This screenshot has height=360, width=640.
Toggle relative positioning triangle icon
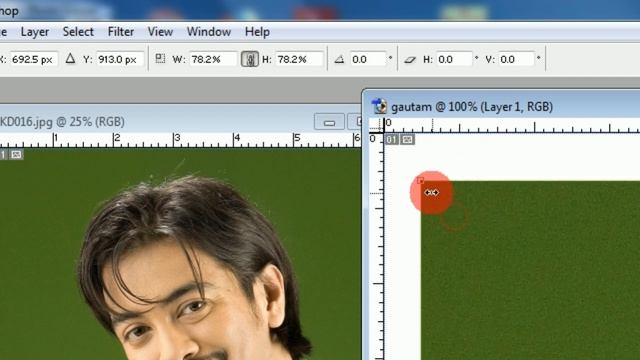(70, 59)
